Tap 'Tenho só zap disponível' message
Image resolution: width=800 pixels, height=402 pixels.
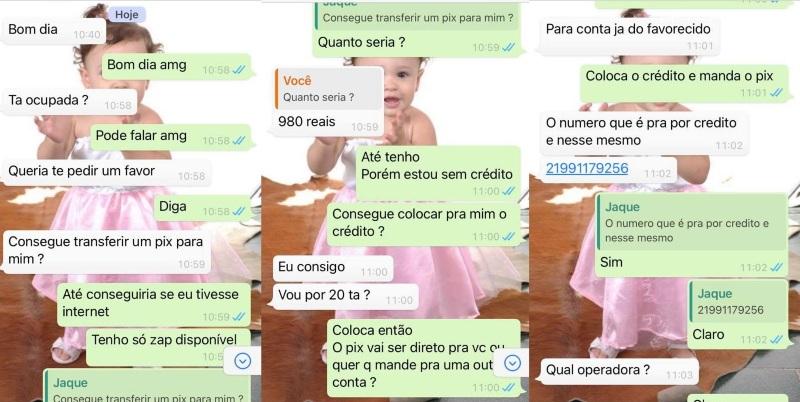tap(168, 347)
